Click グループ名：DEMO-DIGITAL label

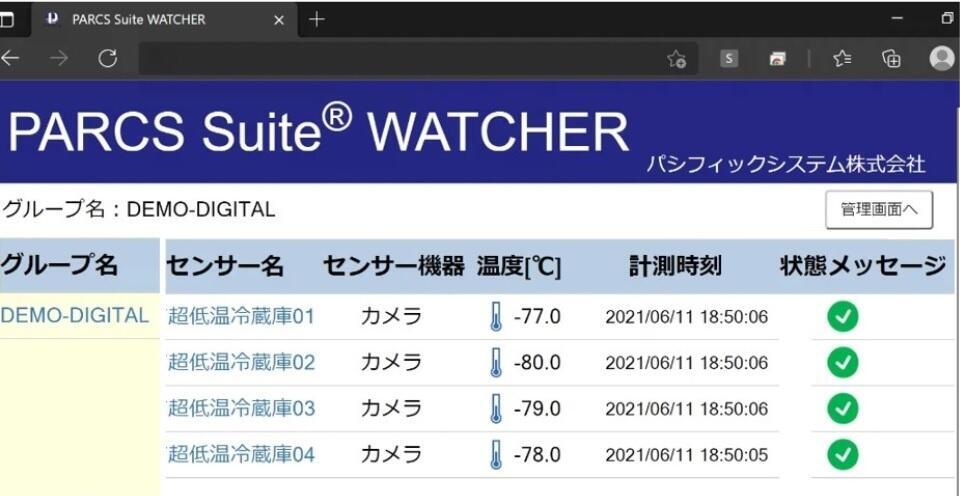tap(138, 210)
